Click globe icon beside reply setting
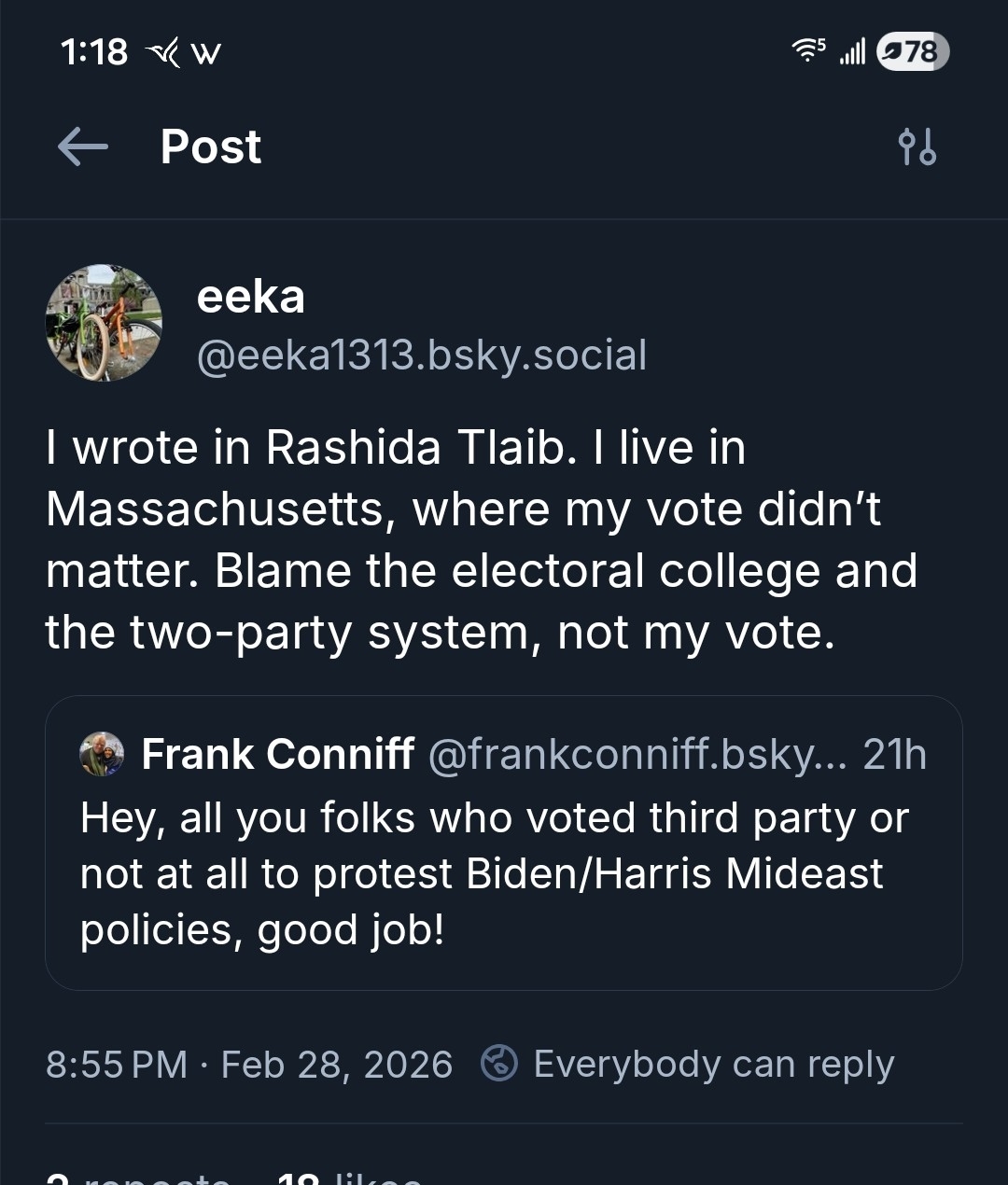Image resolution: width=1008 pixels, height=1185 pixels. (499, 1063)
